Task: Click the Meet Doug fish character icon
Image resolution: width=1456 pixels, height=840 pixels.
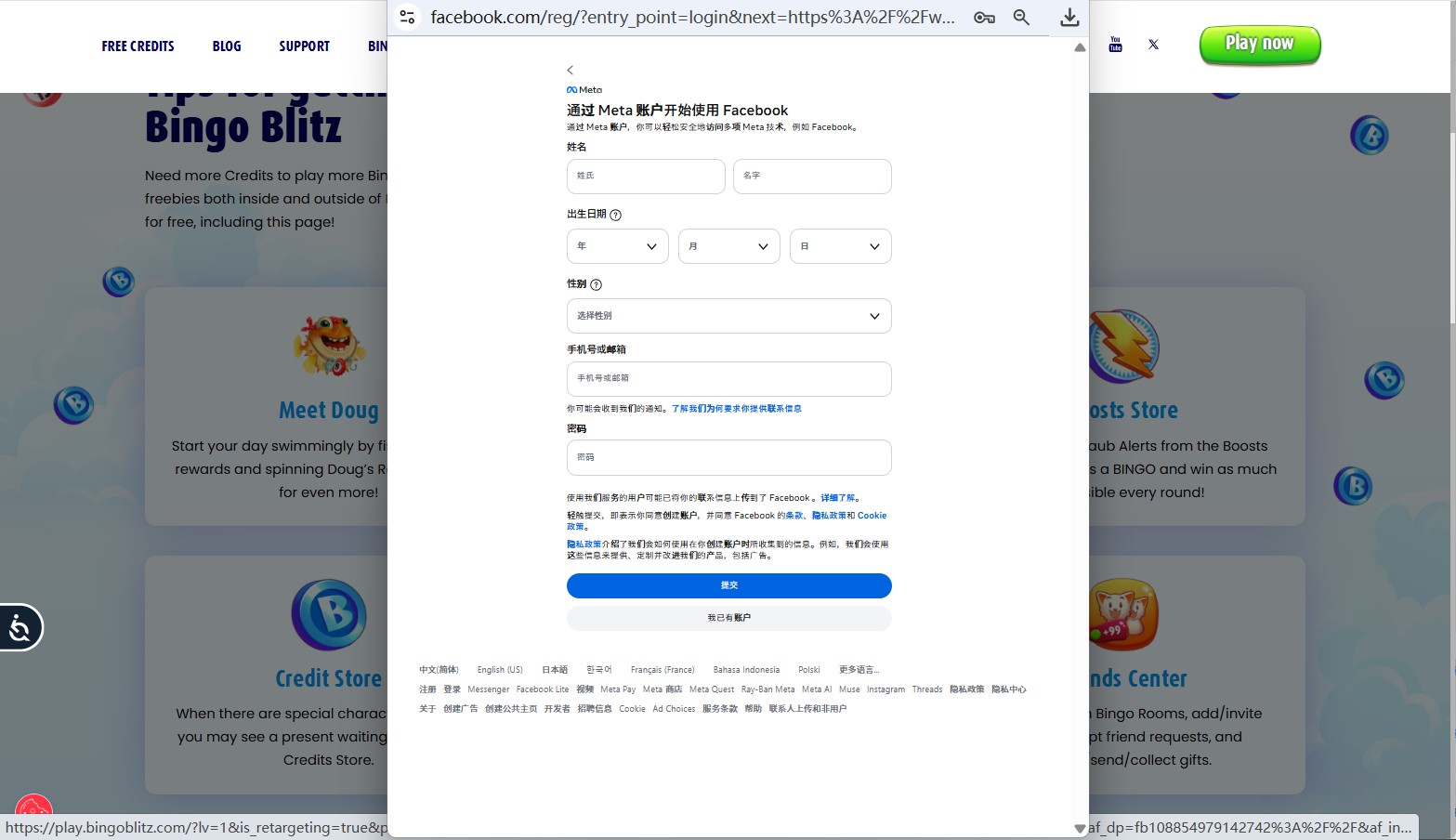Action: pyautogui.click(x=329, y=345)
